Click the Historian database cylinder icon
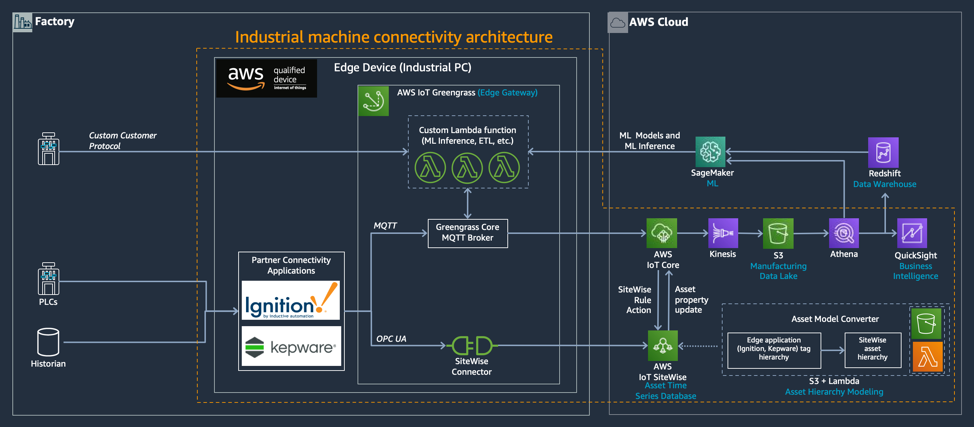Image resolution: width=974 pixels, height=427 pixels. [x=48, y=342]
